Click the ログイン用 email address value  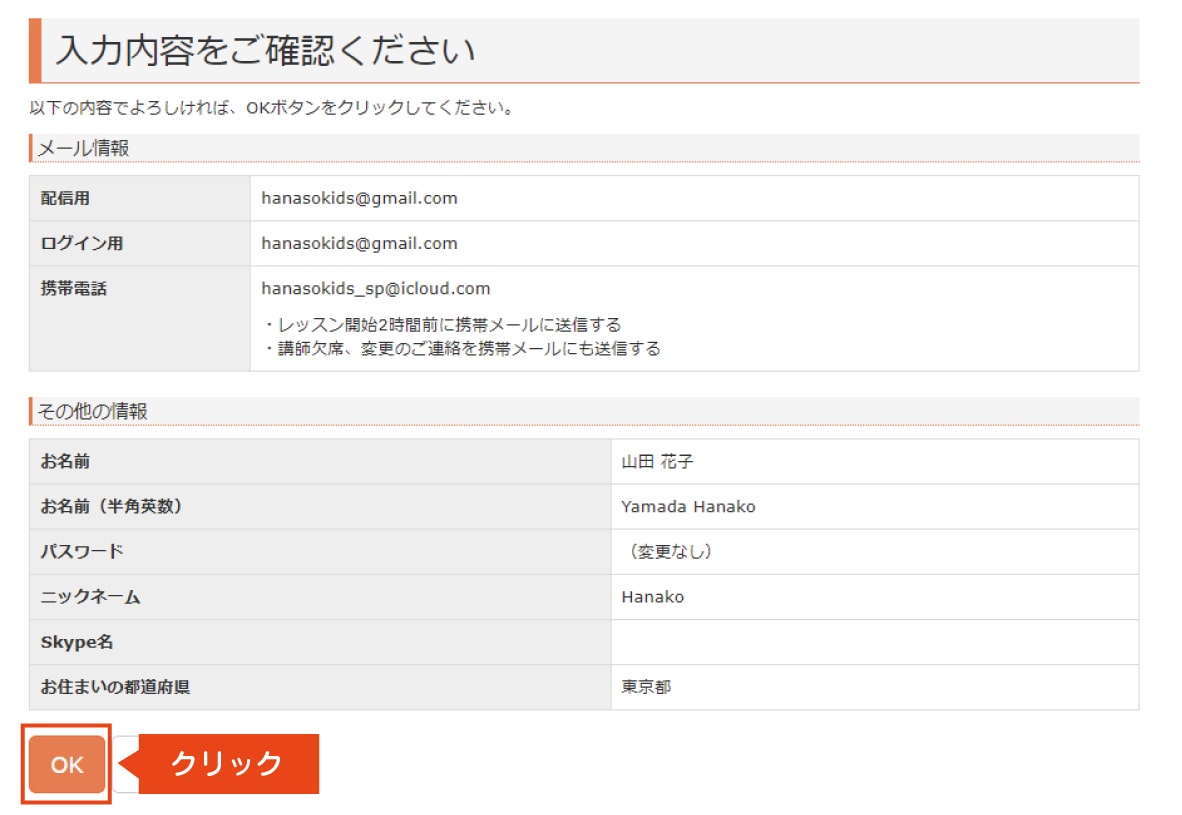coord(359,243)
